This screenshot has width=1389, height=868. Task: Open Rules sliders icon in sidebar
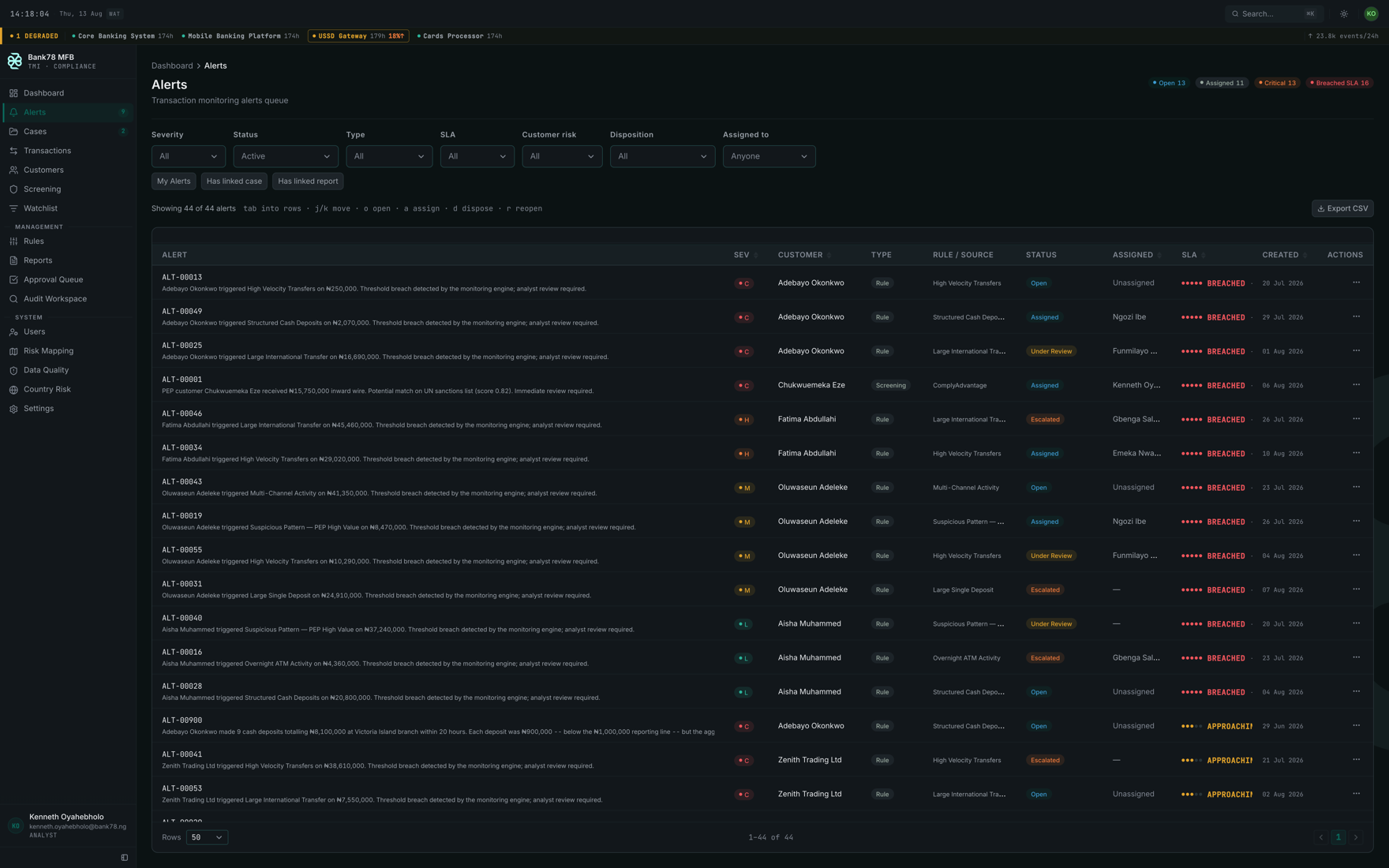coord(13,241)
